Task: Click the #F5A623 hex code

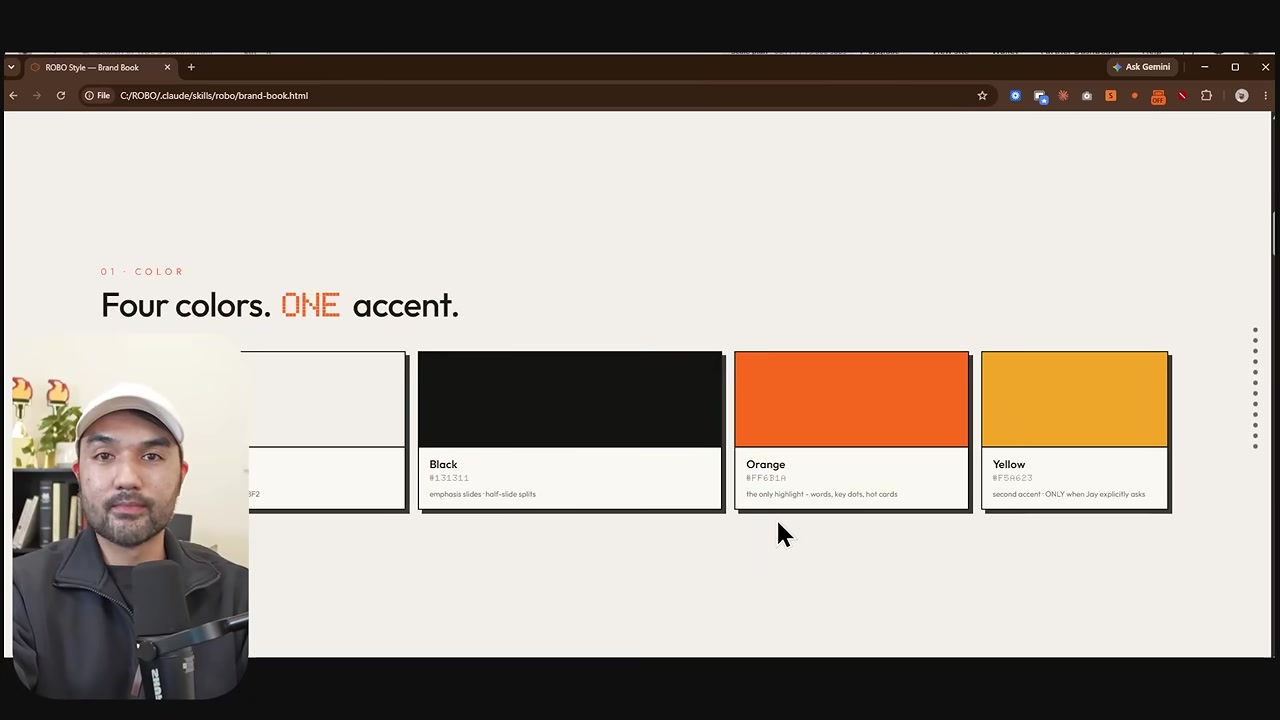Action: [1012, 478]
